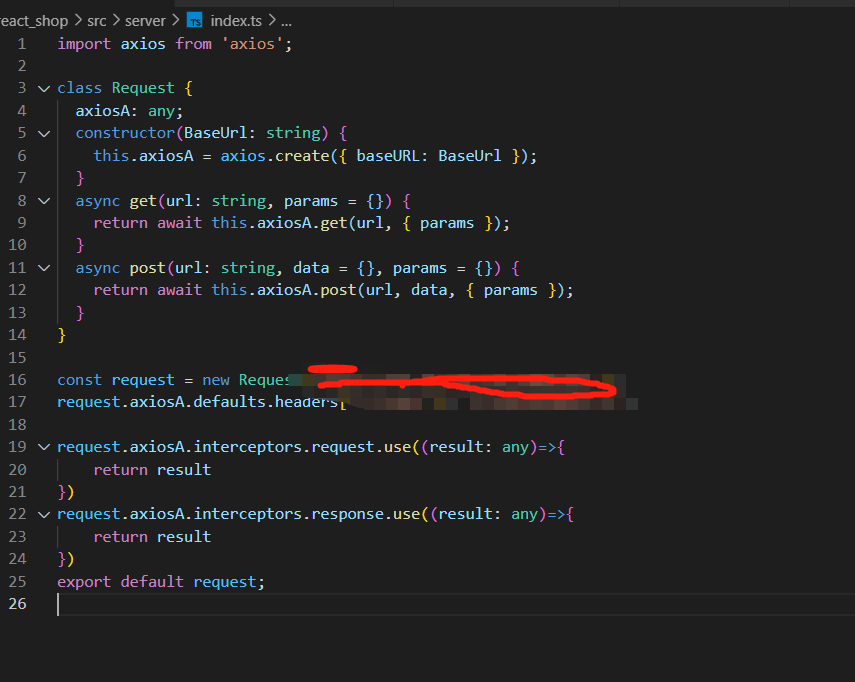Collapse the response interceptor fold on line 22
This screenshot has width=855, height=682.
tap(44, 515)
